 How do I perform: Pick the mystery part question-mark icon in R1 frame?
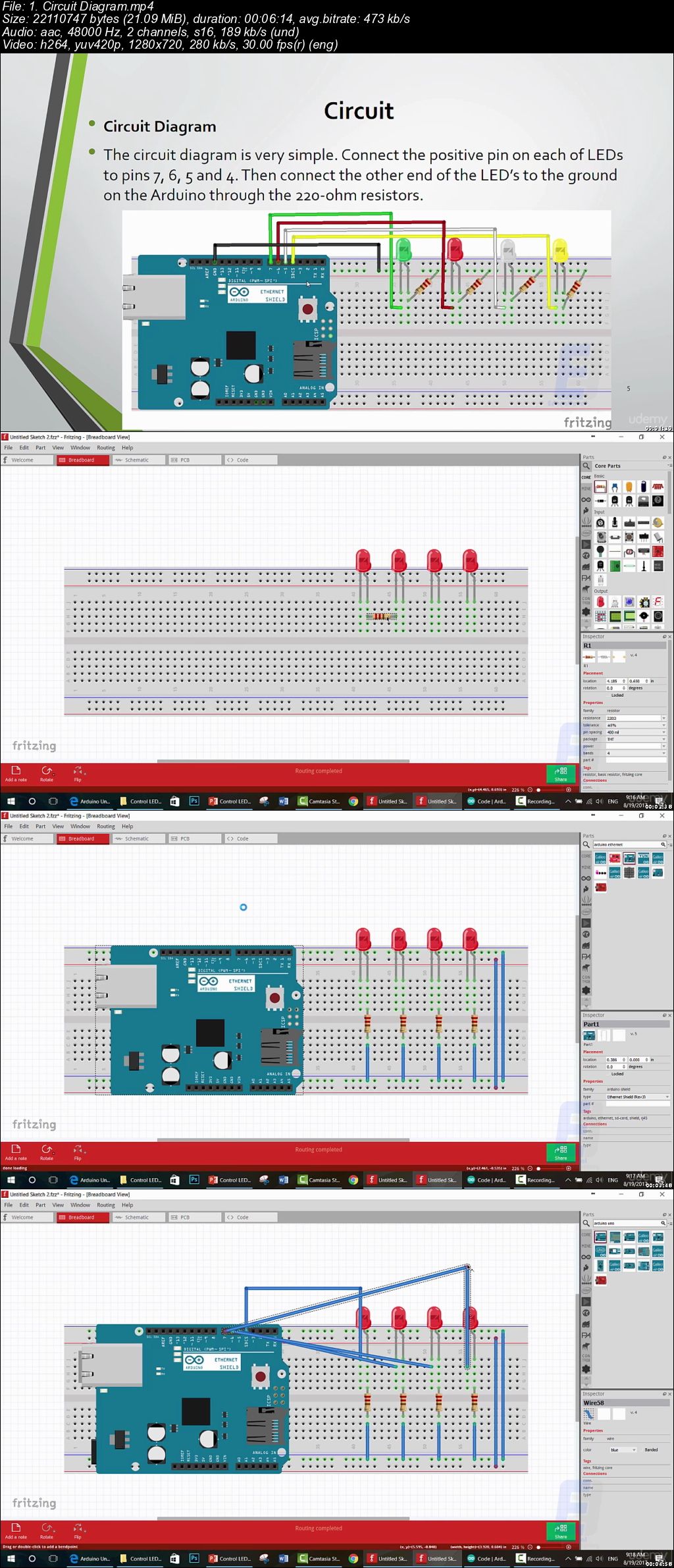[658, 500]
